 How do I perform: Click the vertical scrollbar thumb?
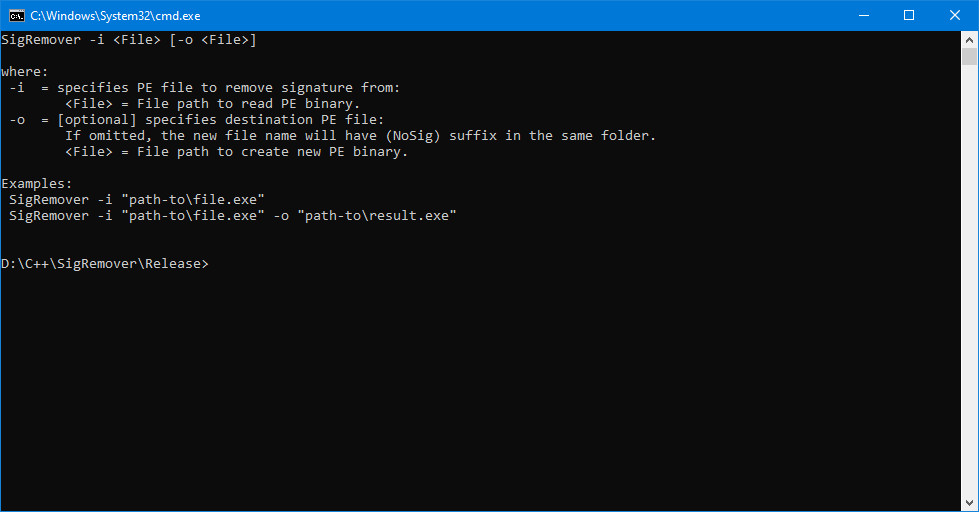(x=970, y=56)
